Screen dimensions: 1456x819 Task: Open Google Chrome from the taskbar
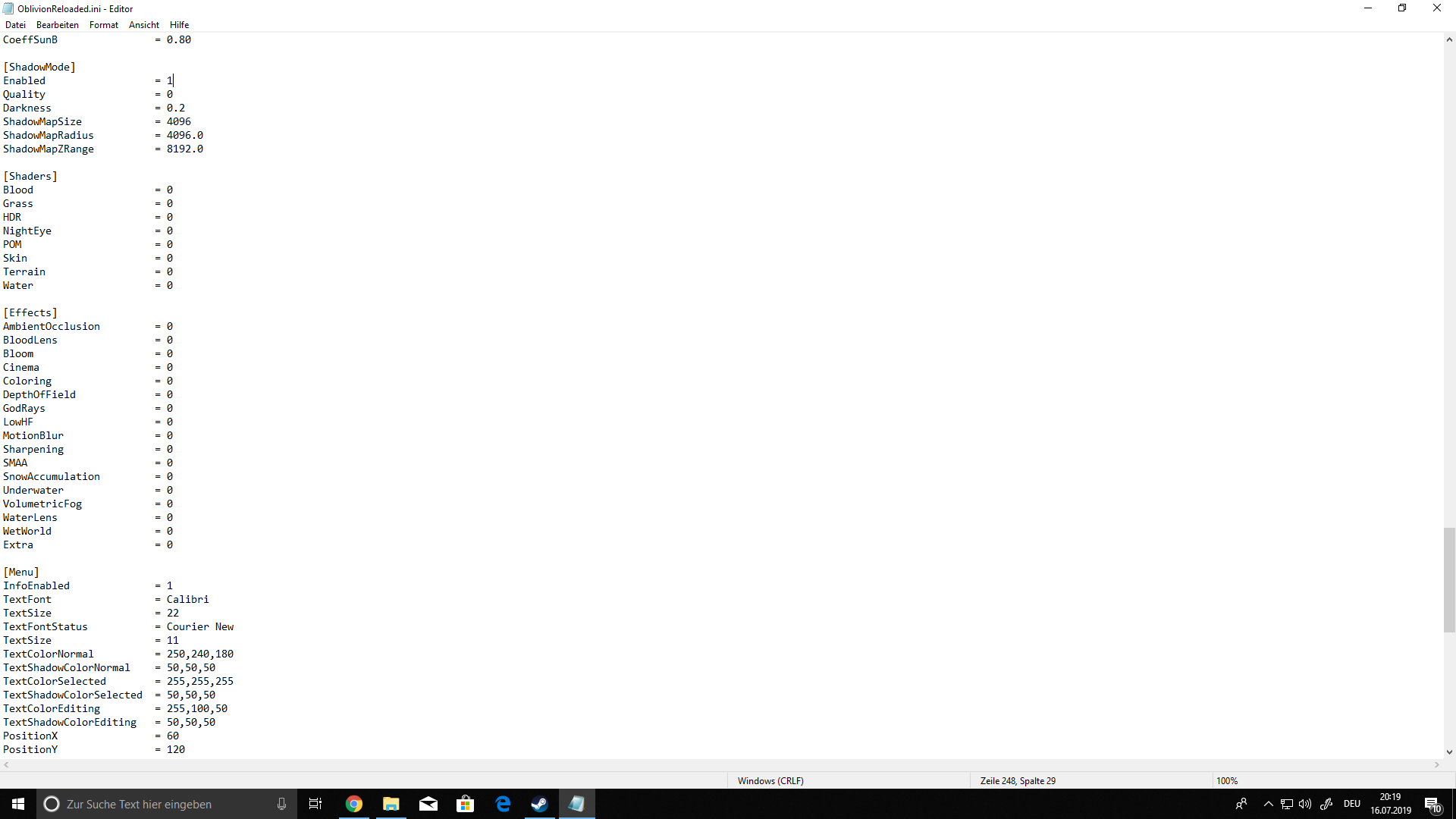pos(354,804)
